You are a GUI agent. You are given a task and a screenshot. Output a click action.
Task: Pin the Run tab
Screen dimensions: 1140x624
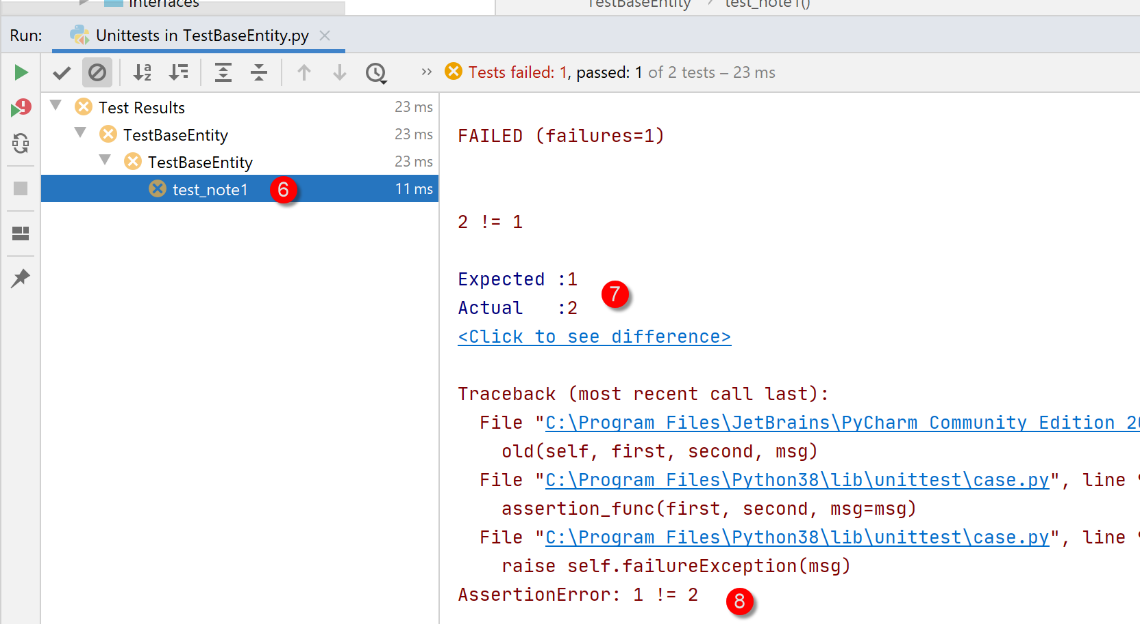pyautogui.click(x=20, y=279)
